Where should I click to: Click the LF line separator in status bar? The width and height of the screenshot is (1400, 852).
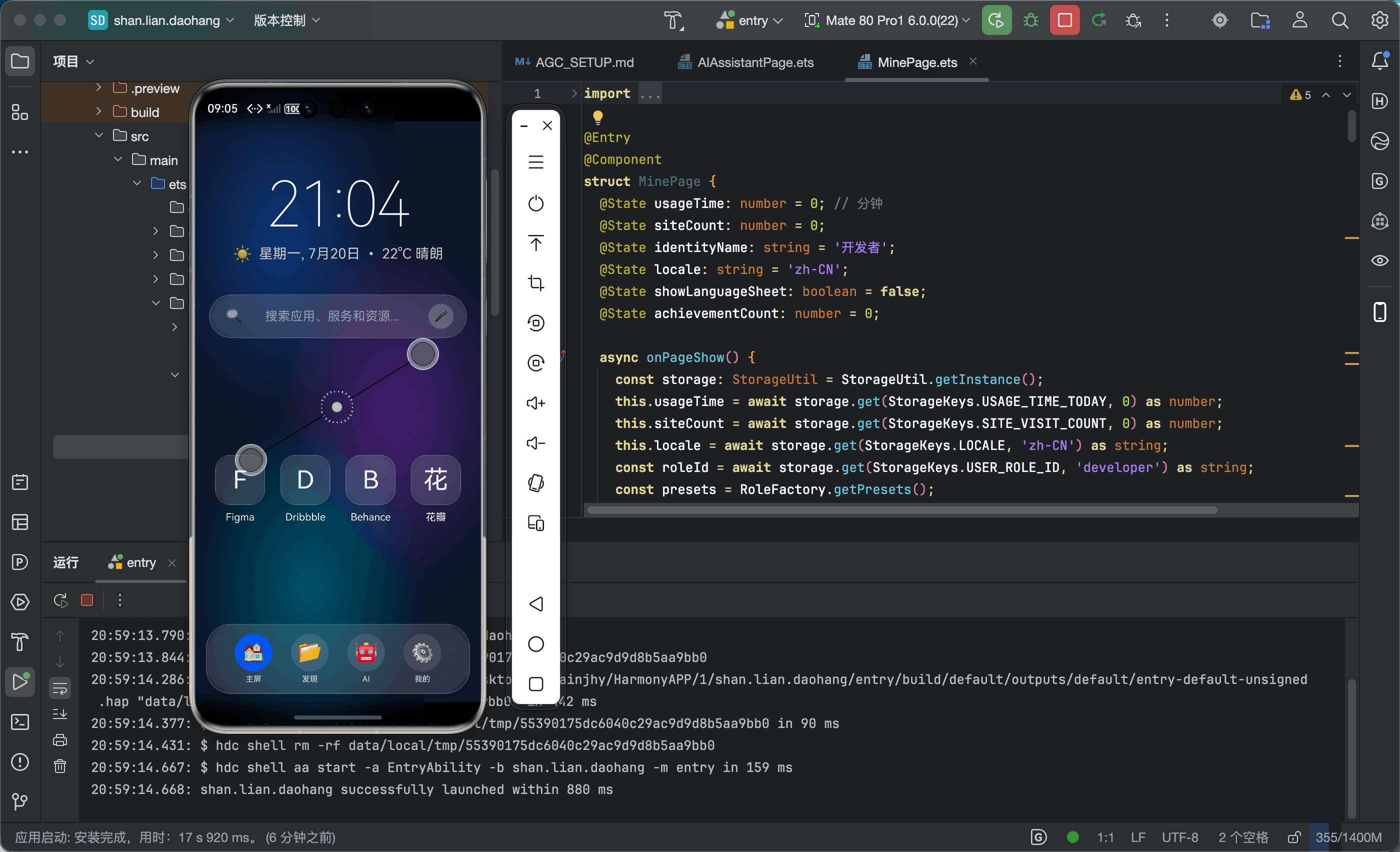[x=1137, y=837]
